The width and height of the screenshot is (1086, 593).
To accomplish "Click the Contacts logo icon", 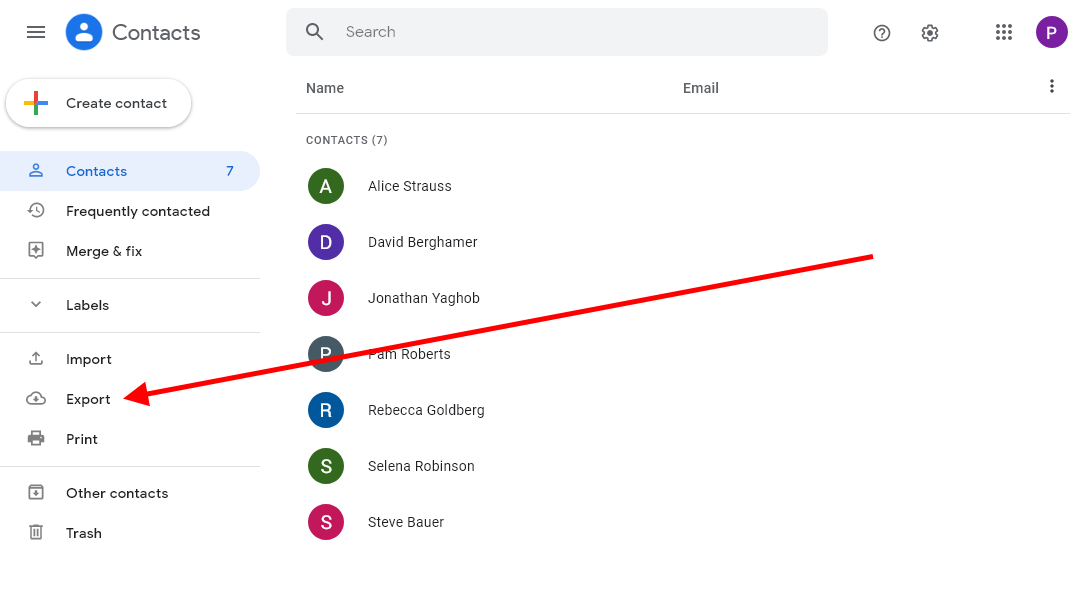I will (x=84, y=32).
